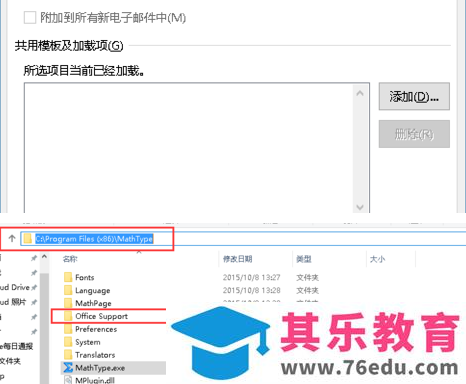
Task: Click the MathPage folder icon
Action: [68, 303]
